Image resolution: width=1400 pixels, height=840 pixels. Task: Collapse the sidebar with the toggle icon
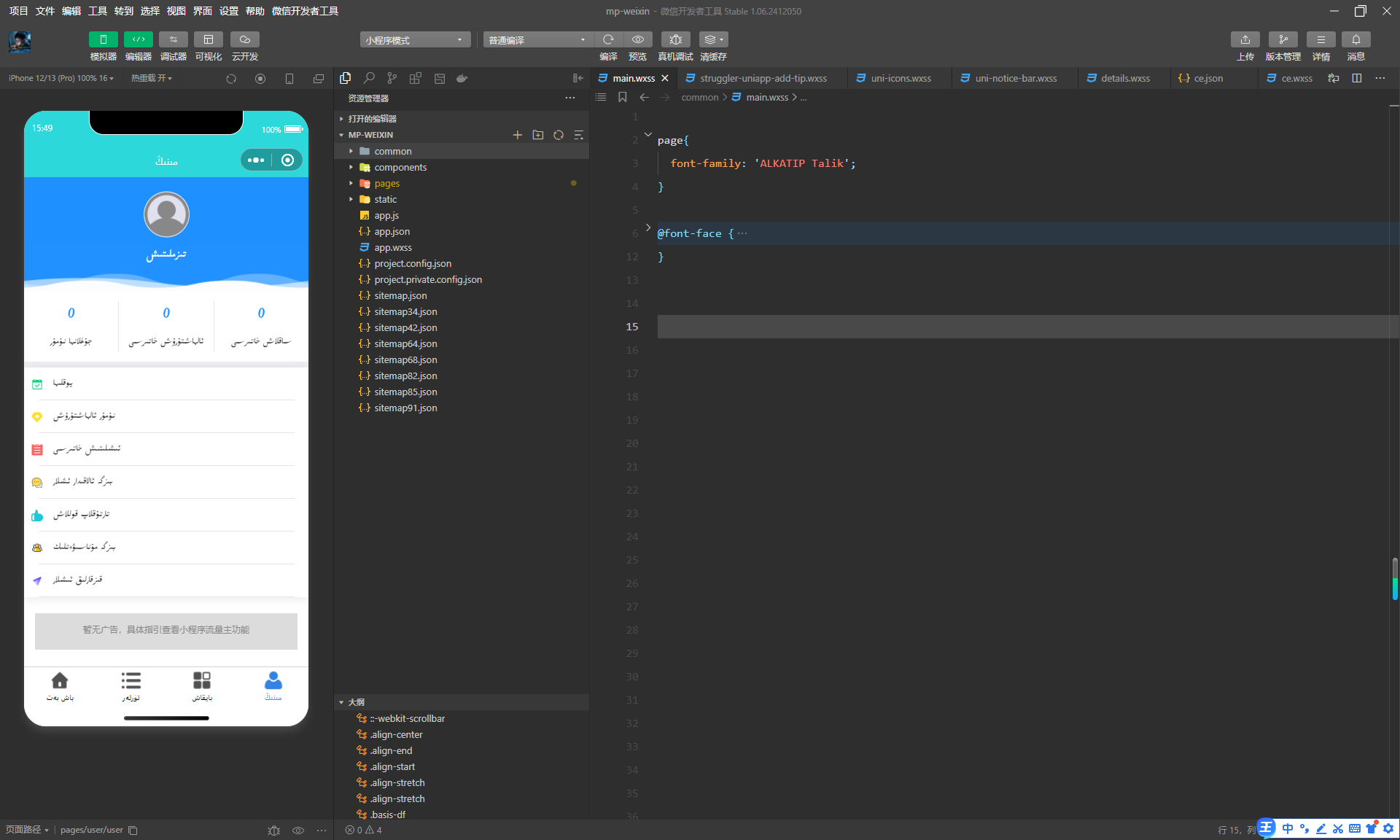(x=578, y=78)
